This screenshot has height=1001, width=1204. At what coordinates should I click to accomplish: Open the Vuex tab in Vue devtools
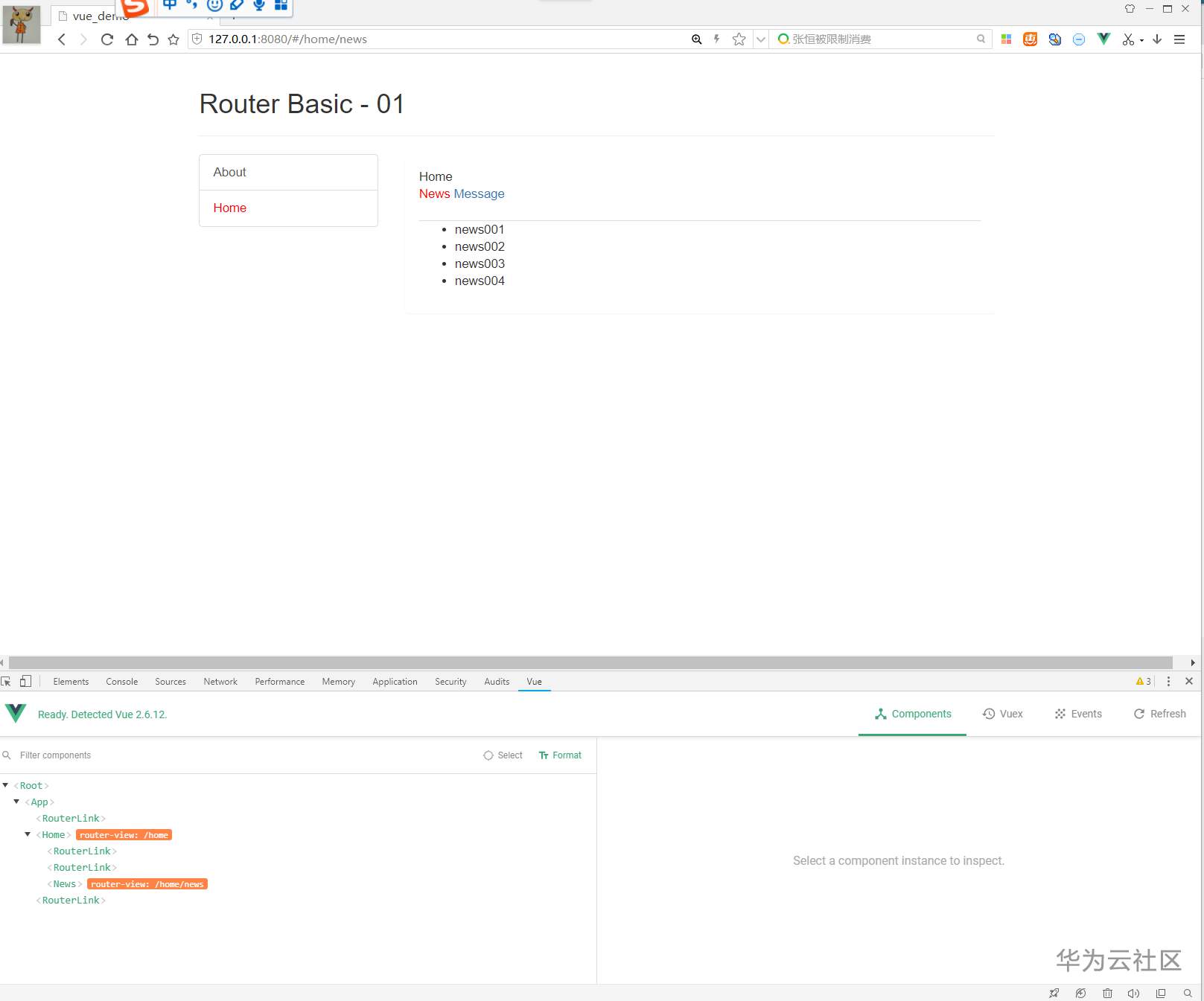[x=1002, y=714]
